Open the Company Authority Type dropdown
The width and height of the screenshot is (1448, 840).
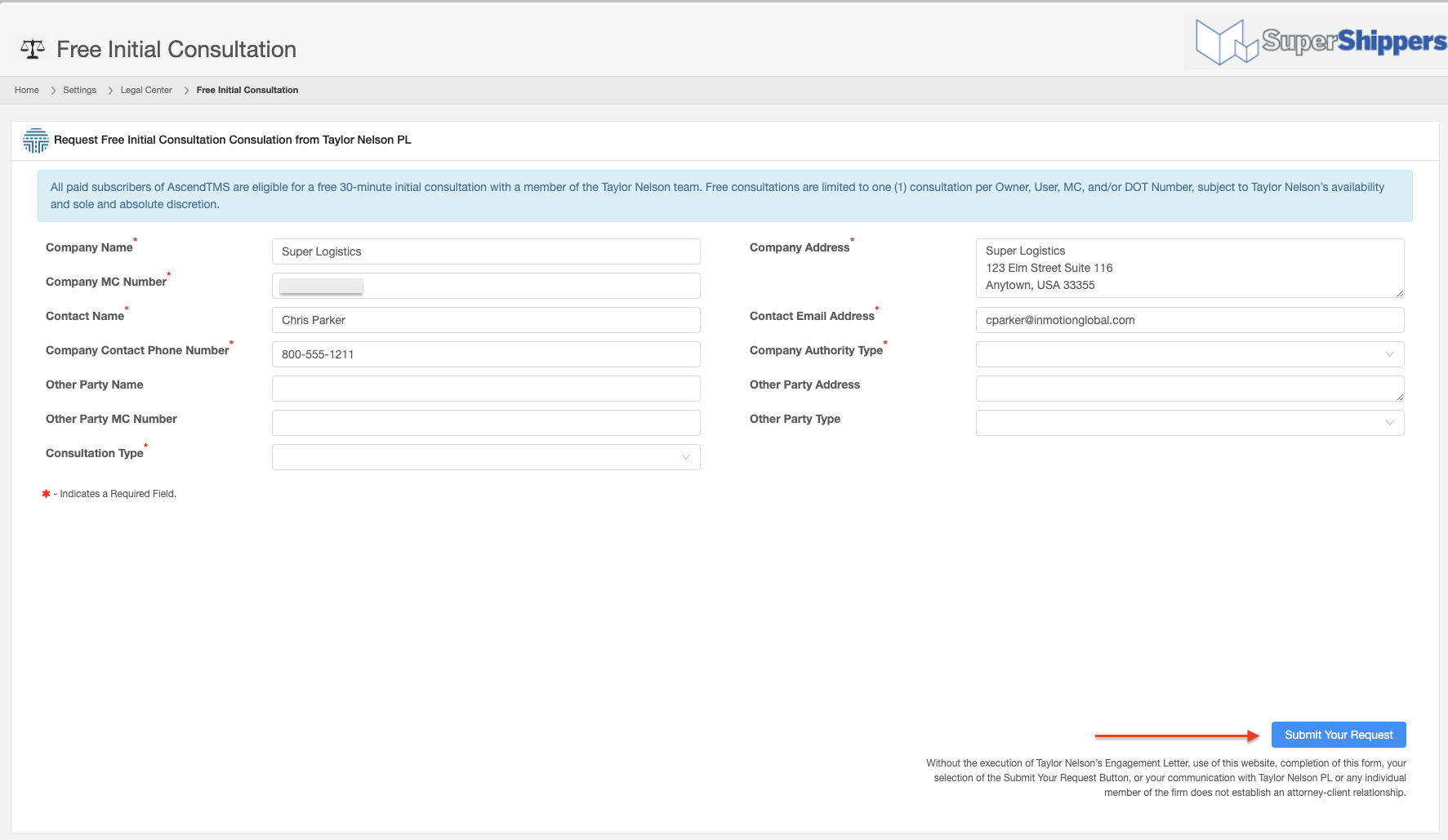pyautogui.click(x=1190, y=354)
